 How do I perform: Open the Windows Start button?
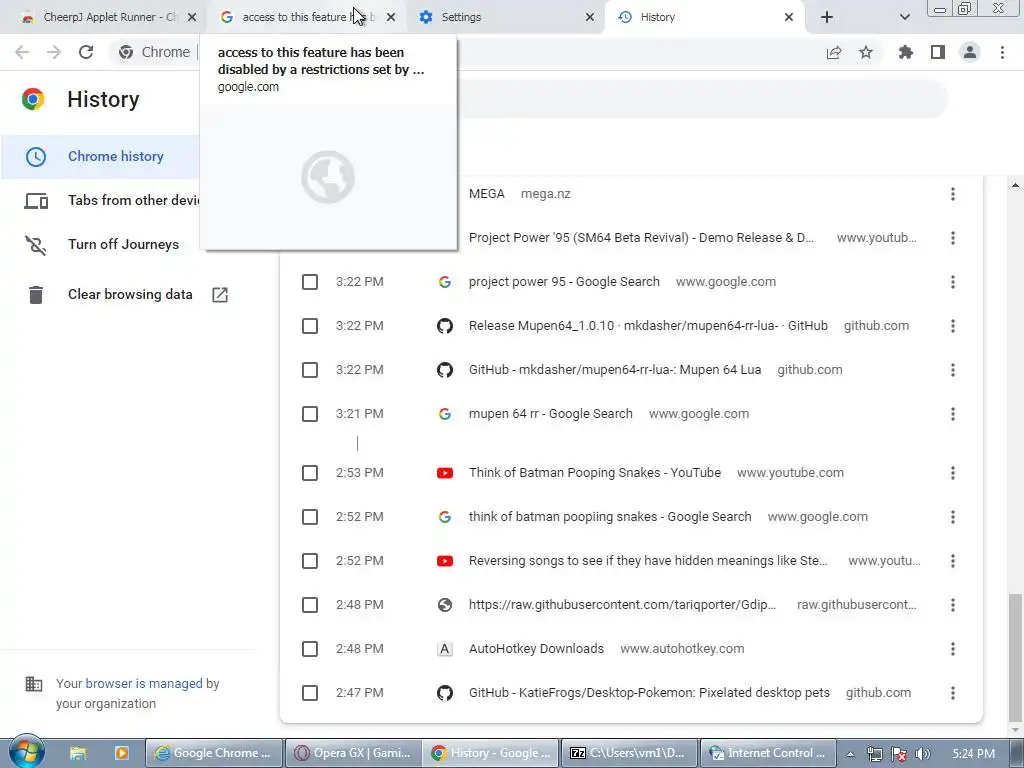pyautogui.click(x=26, y=752)
